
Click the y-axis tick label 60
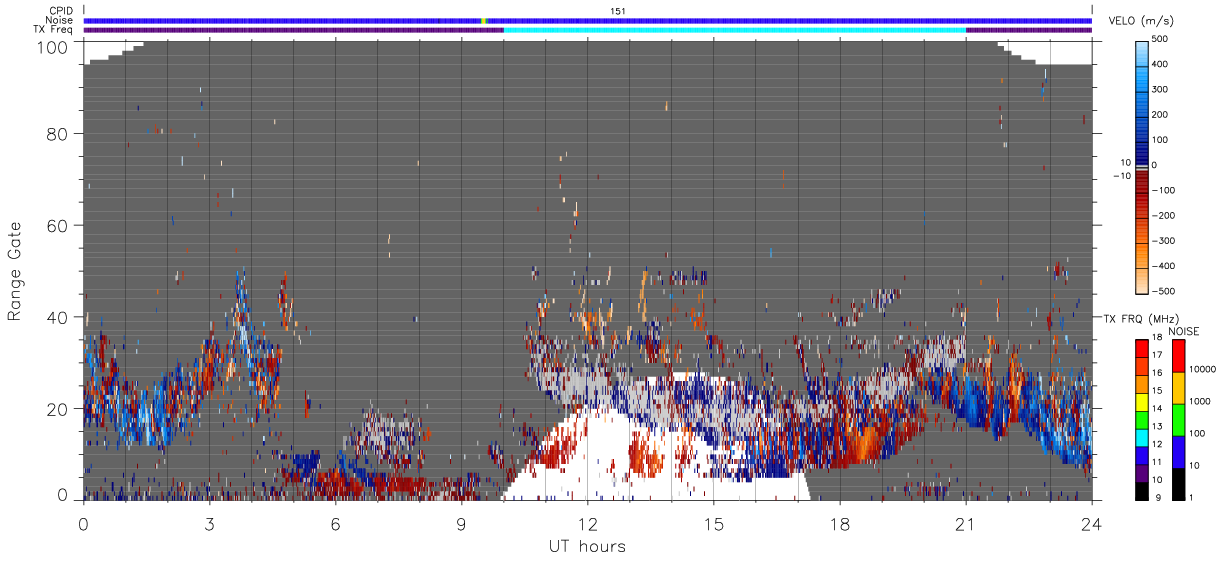(x=58, y=225)
